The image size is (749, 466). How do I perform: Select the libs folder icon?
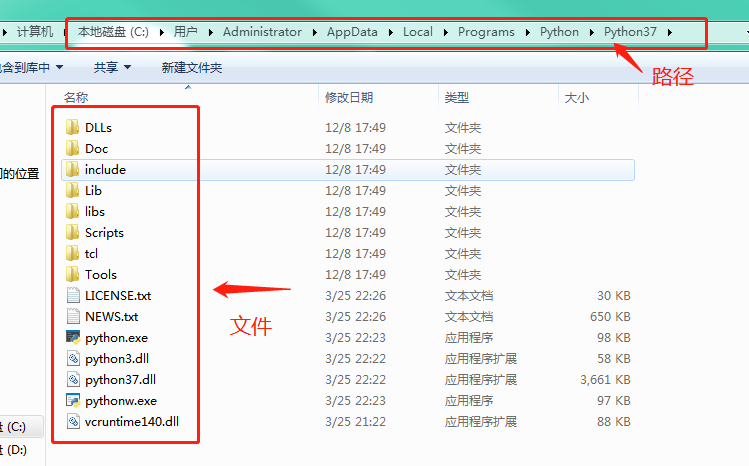(x=73, y=212)
